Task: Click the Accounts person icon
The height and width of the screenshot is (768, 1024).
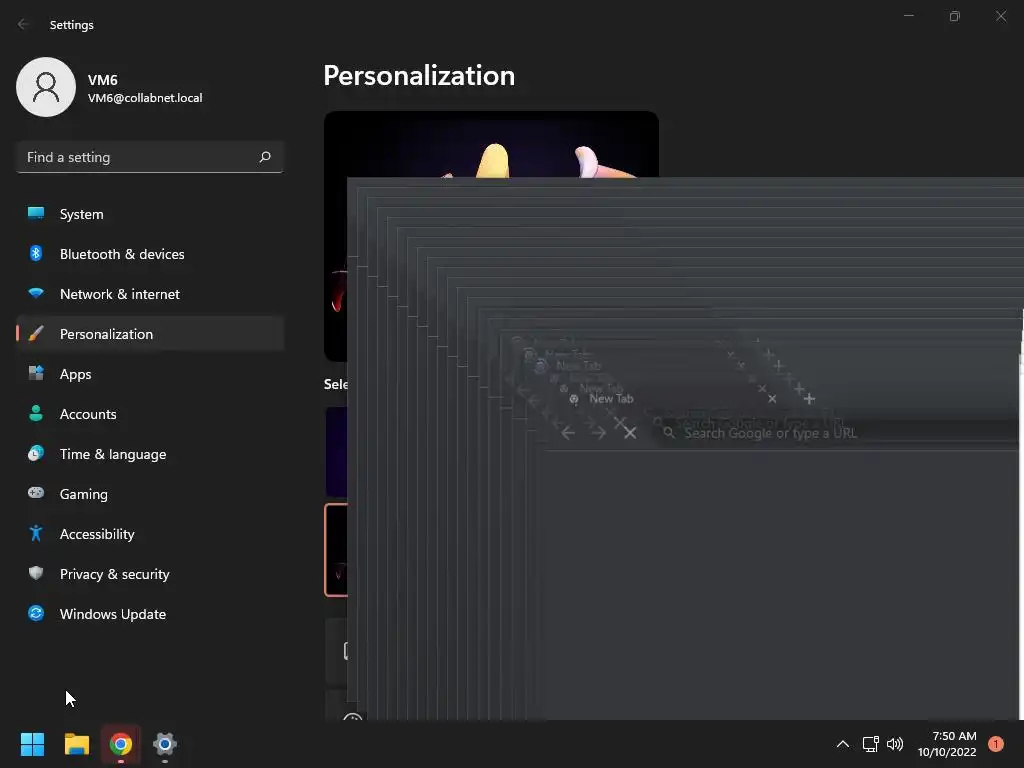Action: 36,413
